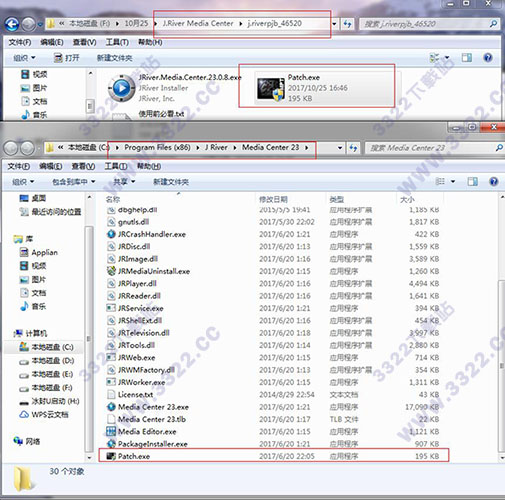Open 本地磁盘 (F:) in the navigation pane

[46, 388]
